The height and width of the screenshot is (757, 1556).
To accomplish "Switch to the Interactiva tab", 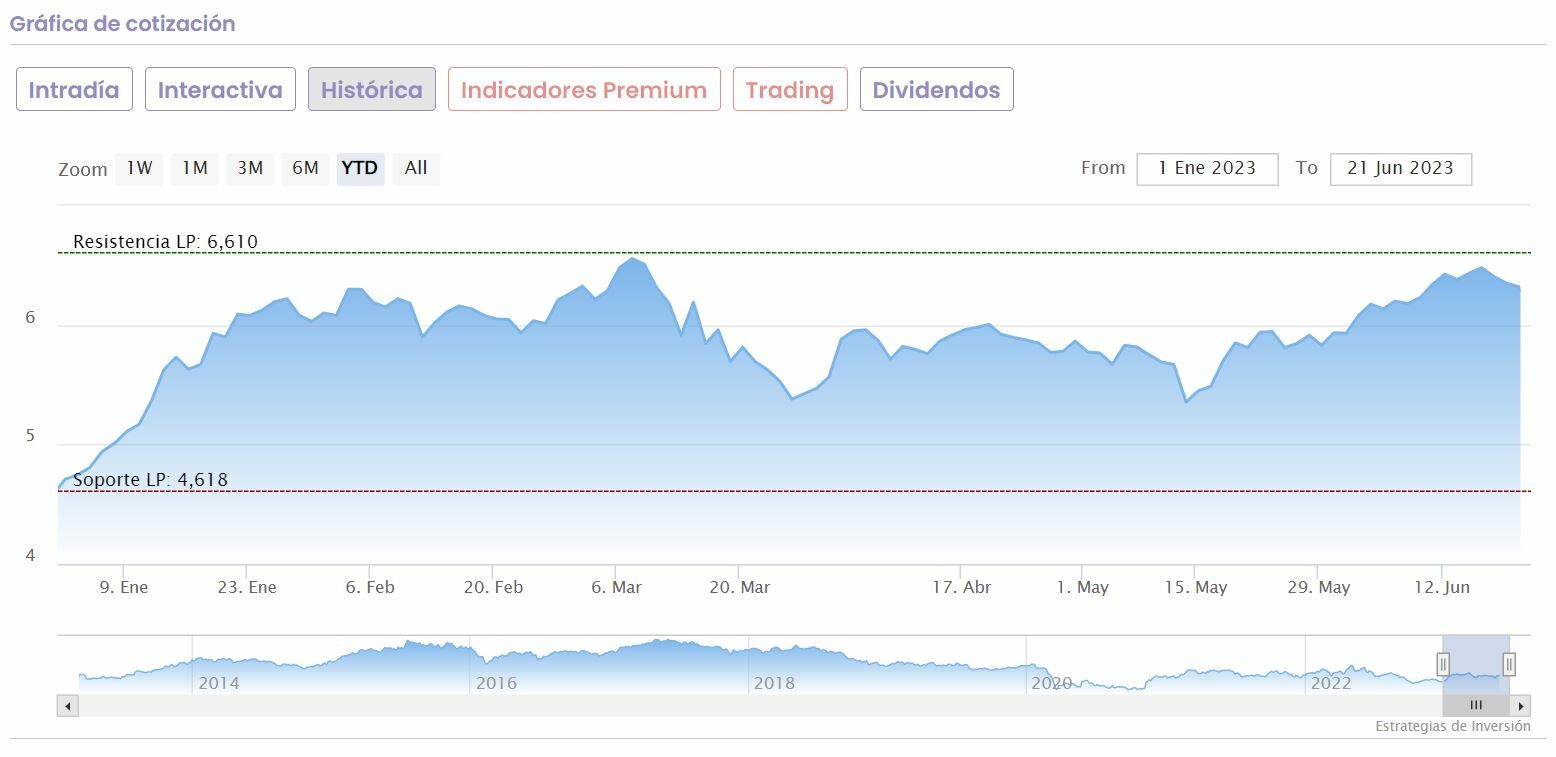I will [220, 89].
